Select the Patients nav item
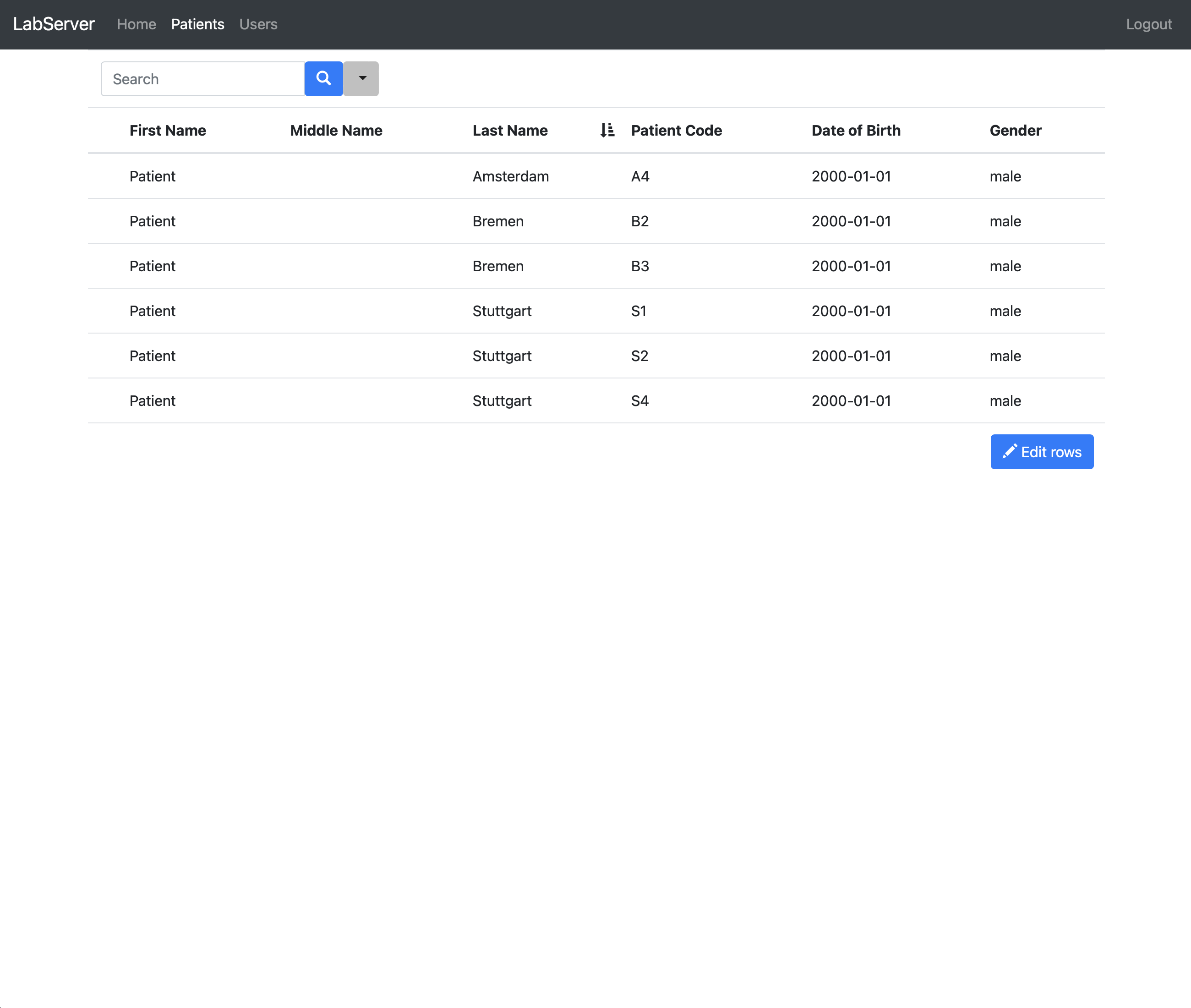1191x1008 pixels. tap(197, 24)
